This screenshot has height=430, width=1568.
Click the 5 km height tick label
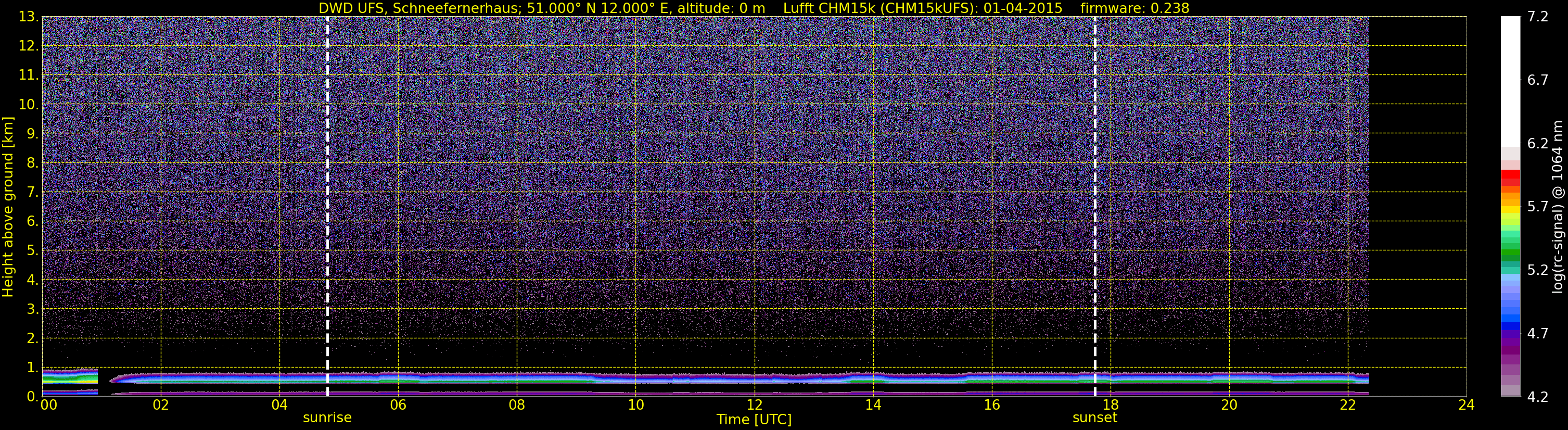[32, 250]
